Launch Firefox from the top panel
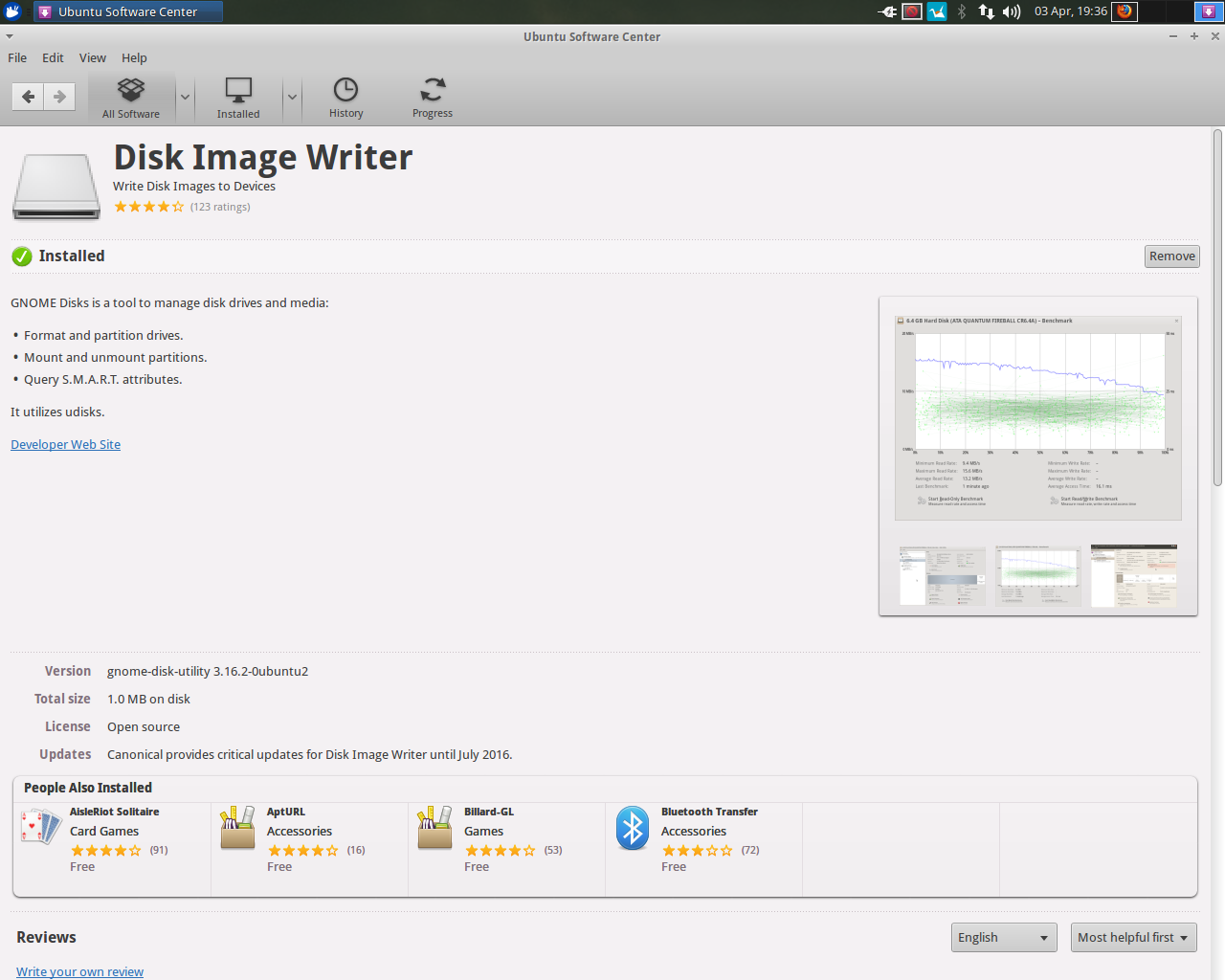This screenshot has width=1225, height=980. click(1125, 11)
